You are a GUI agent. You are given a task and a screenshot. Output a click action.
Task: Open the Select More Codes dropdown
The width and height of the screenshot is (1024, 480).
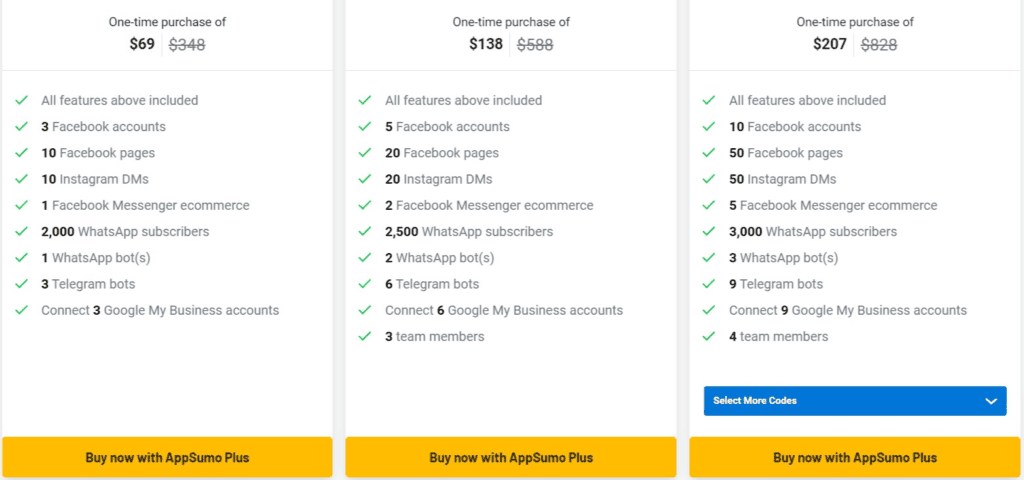pyautogui.click(x=855, y=401)
